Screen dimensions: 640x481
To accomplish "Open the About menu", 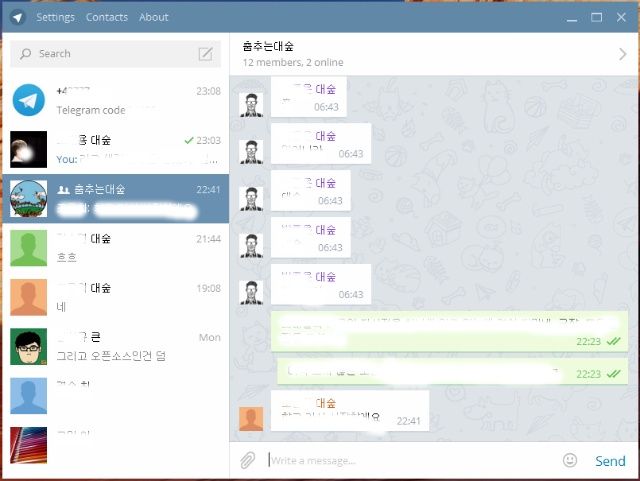I will coord(153,17).
